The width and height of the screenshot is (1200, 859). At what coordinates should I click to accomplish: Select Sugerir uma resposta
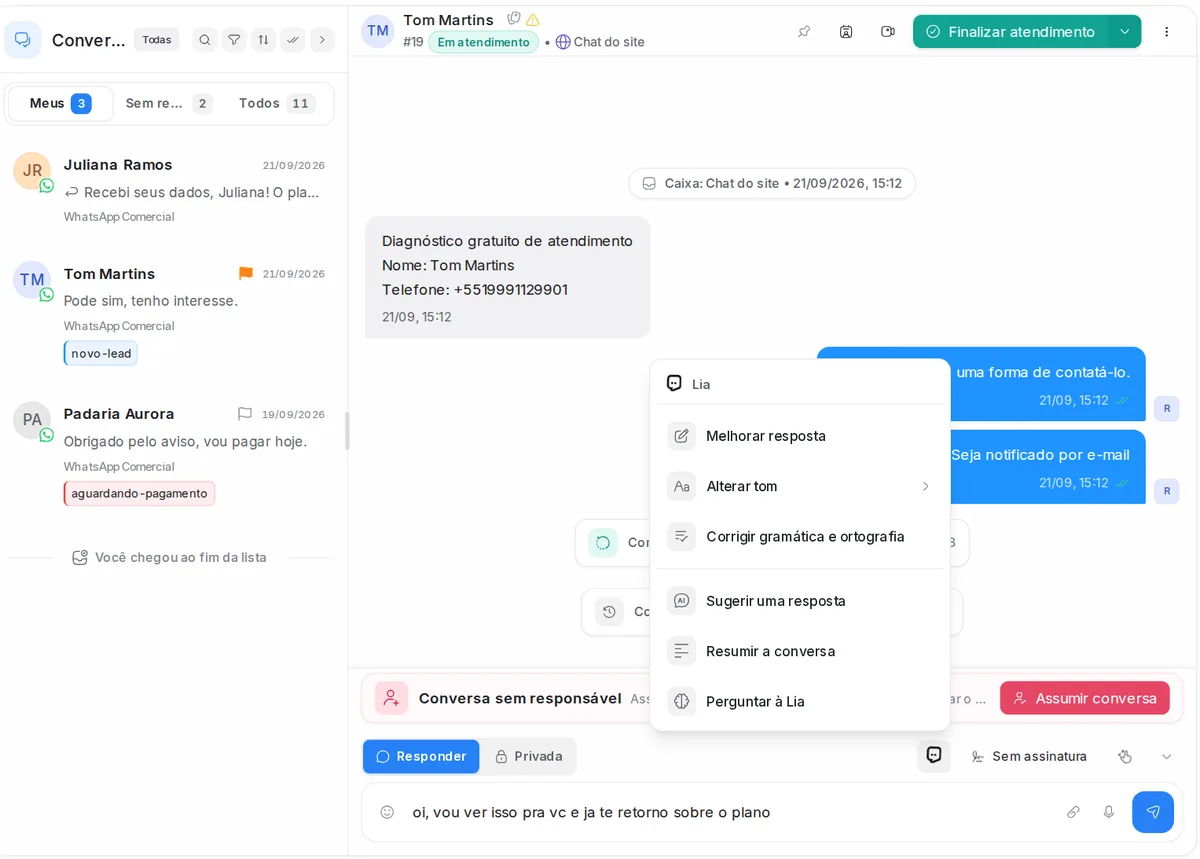[x=800, y=601]
